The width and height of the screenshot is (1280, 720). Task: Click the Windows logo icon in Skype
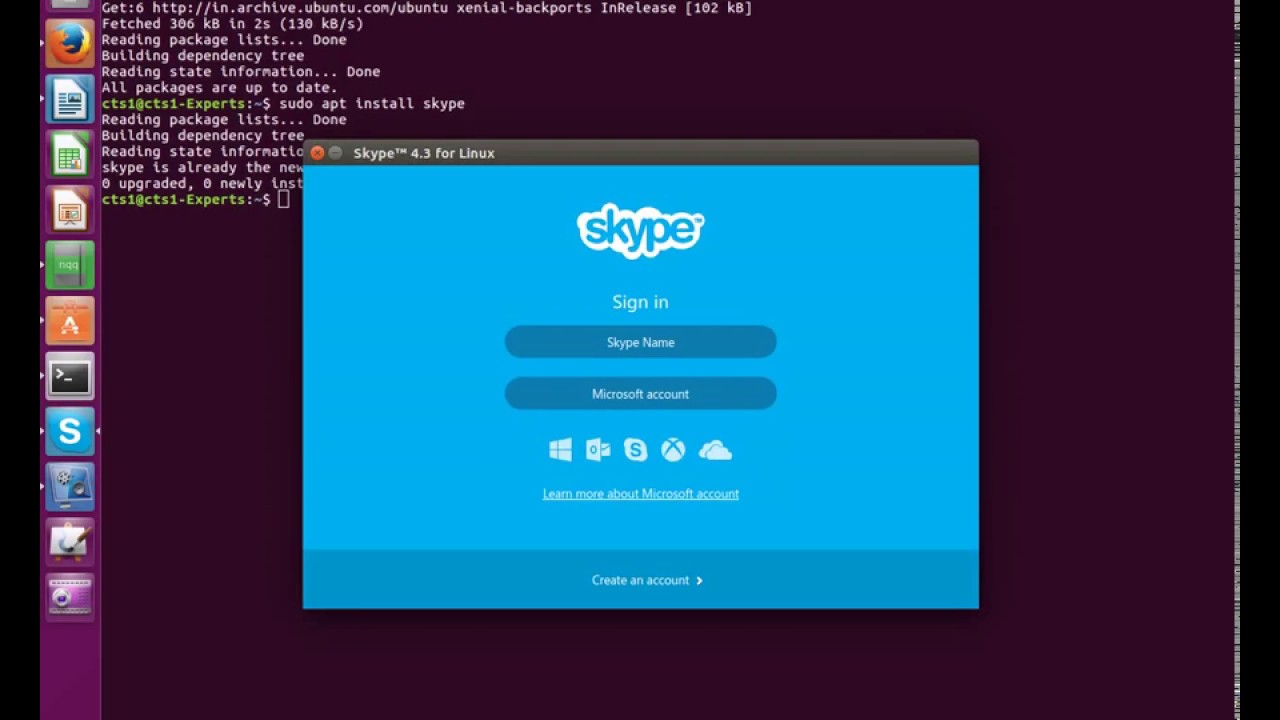tap(560, 450)
